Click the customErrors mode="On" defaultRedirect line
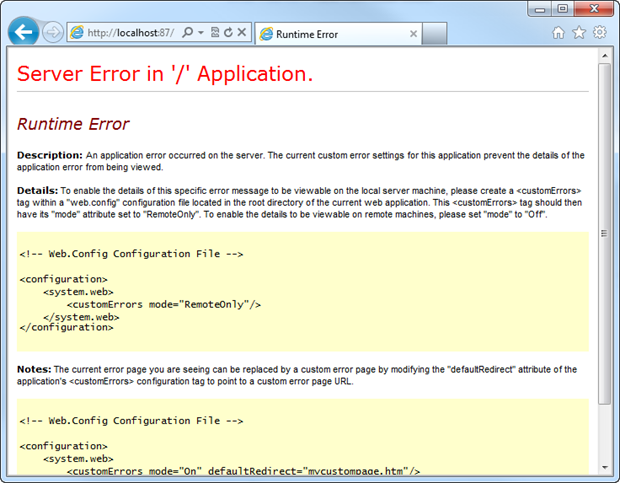The width and height of the screenshot is (620, 483). click(243, 471)
